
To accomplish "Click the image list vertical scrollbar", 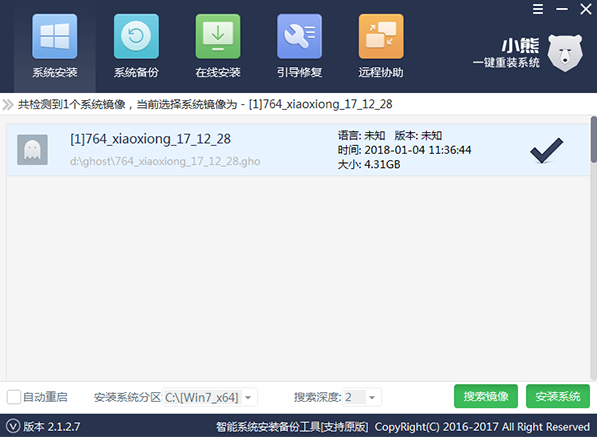I will pos(594,248).
